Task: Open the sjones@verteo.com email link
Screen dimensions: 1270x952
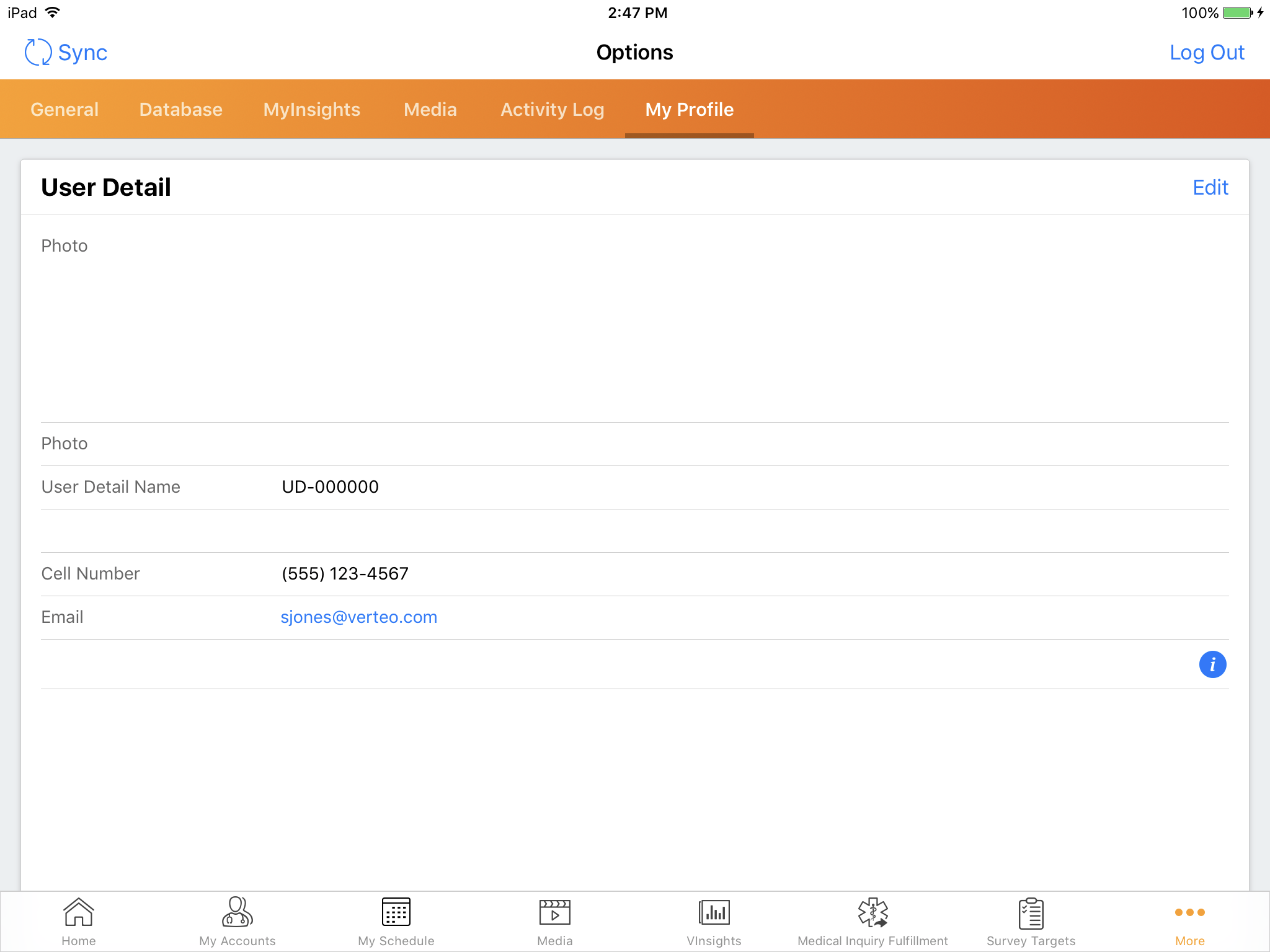Action: [358, 617]
